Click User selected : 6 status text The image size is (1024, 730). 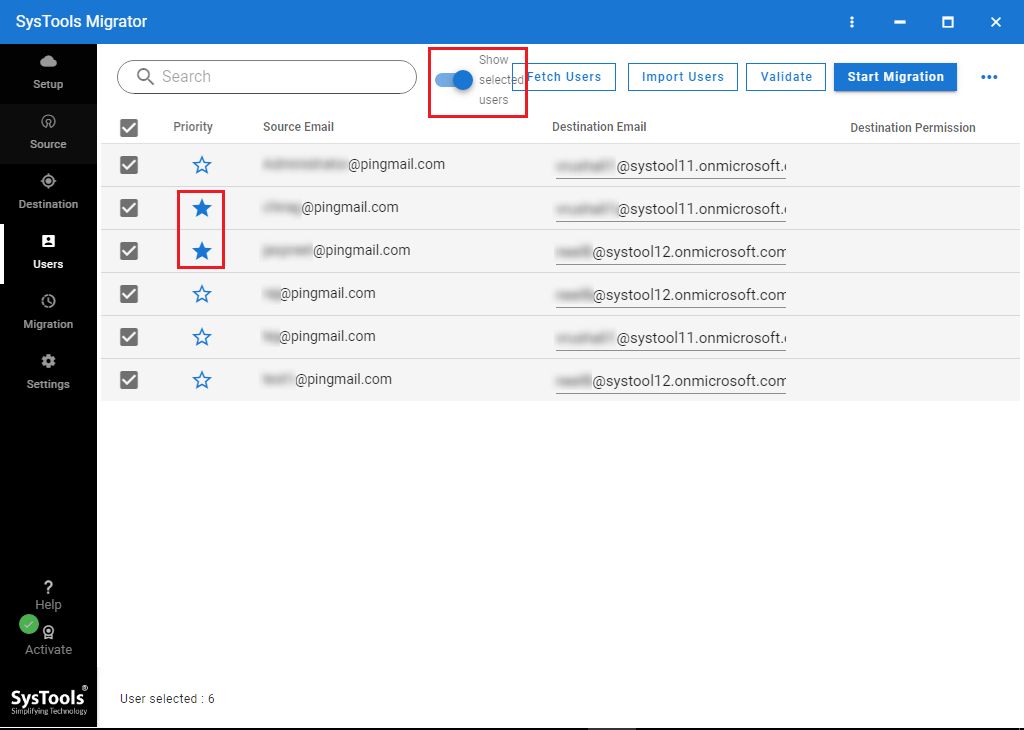point(167,699)
